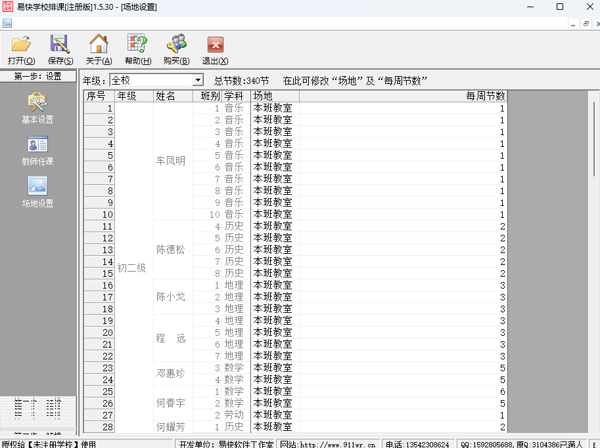Select row number 16 in 序号 column
Screen dimensions: 600x448
pos(99,286)
